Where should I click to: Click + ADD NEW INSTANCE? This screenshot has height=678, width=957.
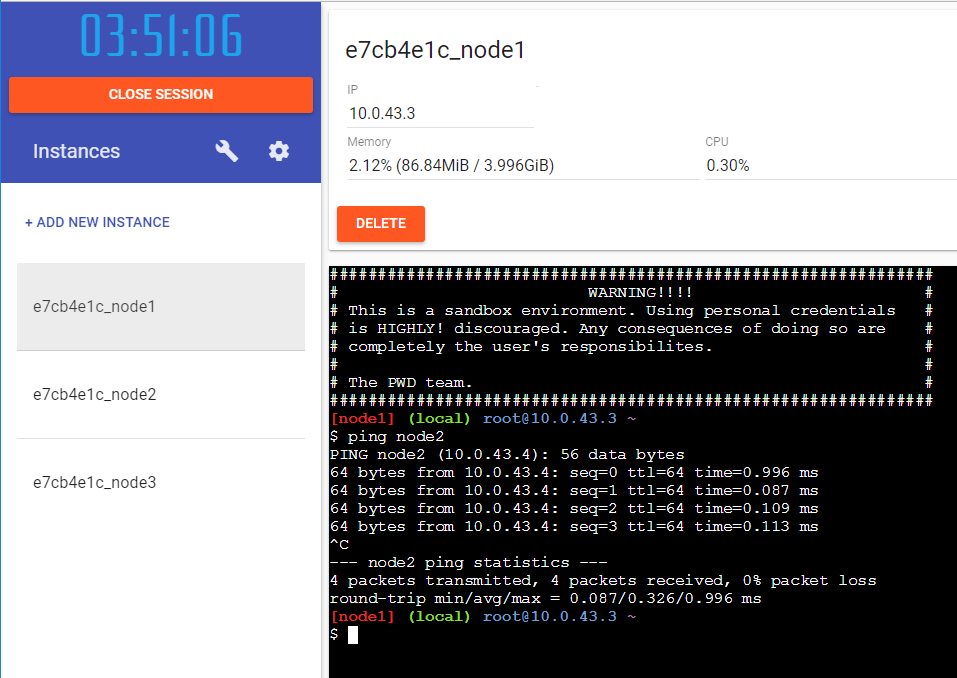[x=97, y=222]
